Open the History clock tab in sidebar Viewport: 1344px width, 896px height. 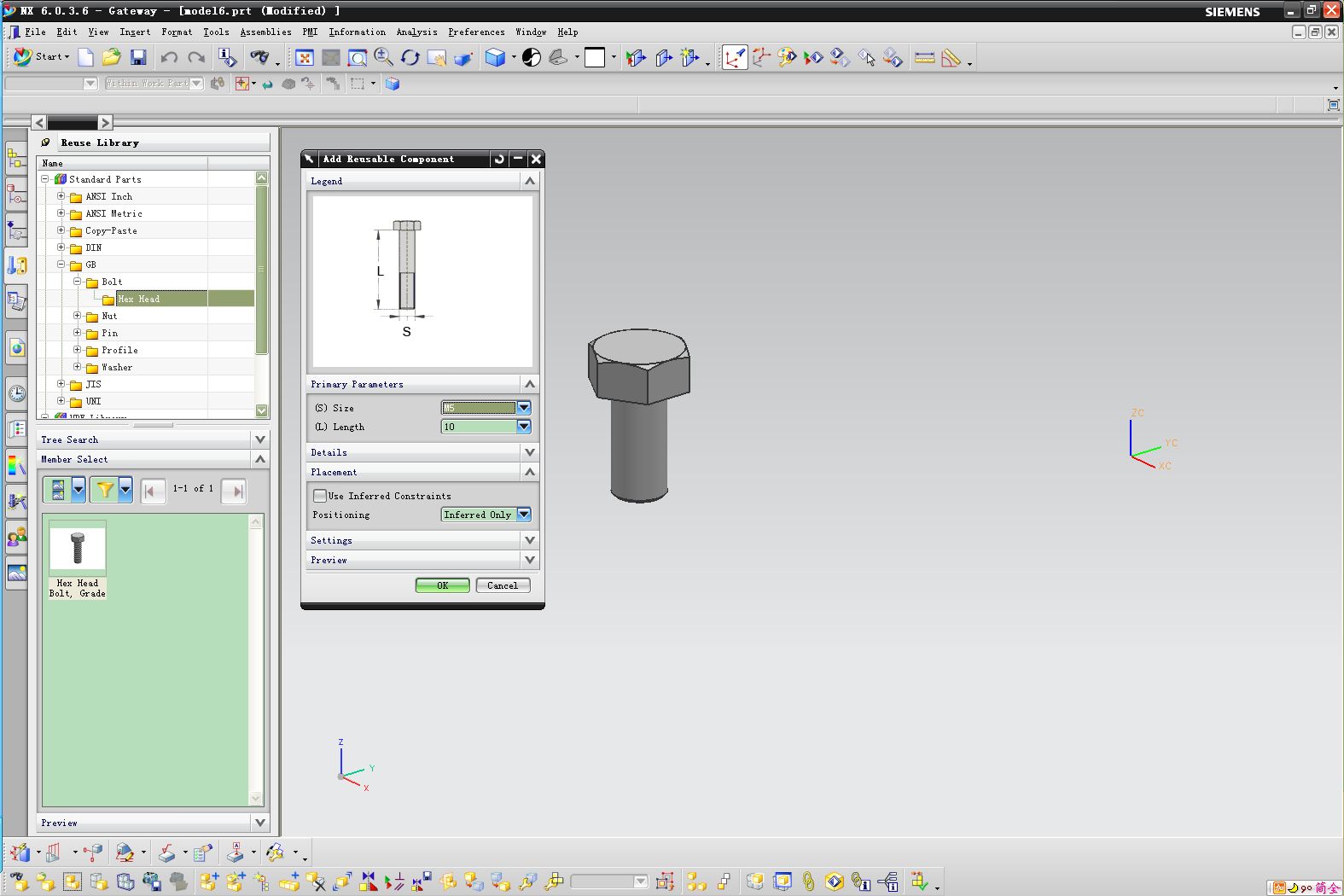(x=16, y=393)
